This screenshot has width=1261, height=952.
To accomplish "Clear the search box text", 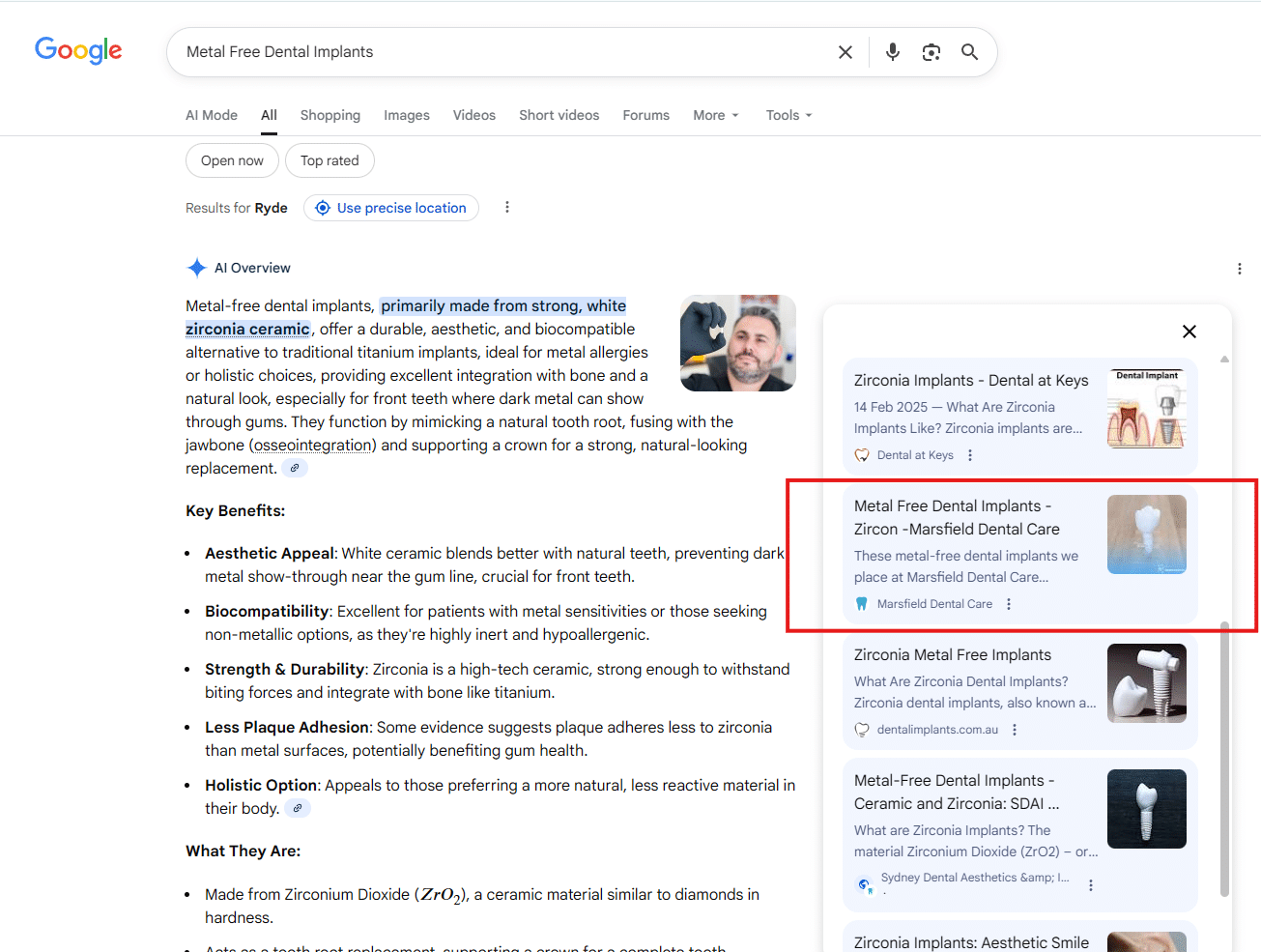I will pos(845,52).
